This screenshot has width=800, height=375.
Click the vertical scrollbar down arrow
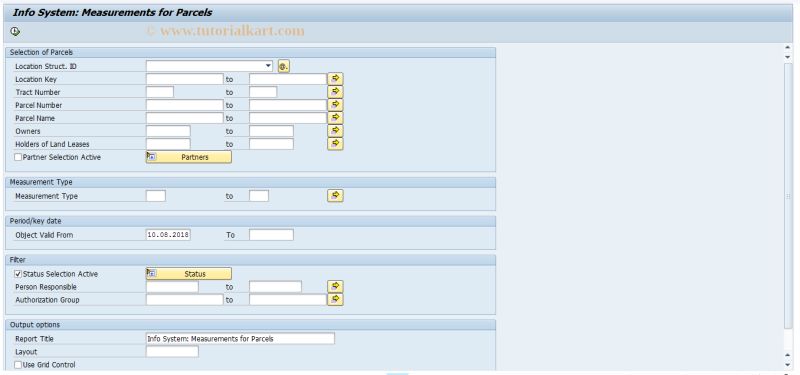point(788,364)
